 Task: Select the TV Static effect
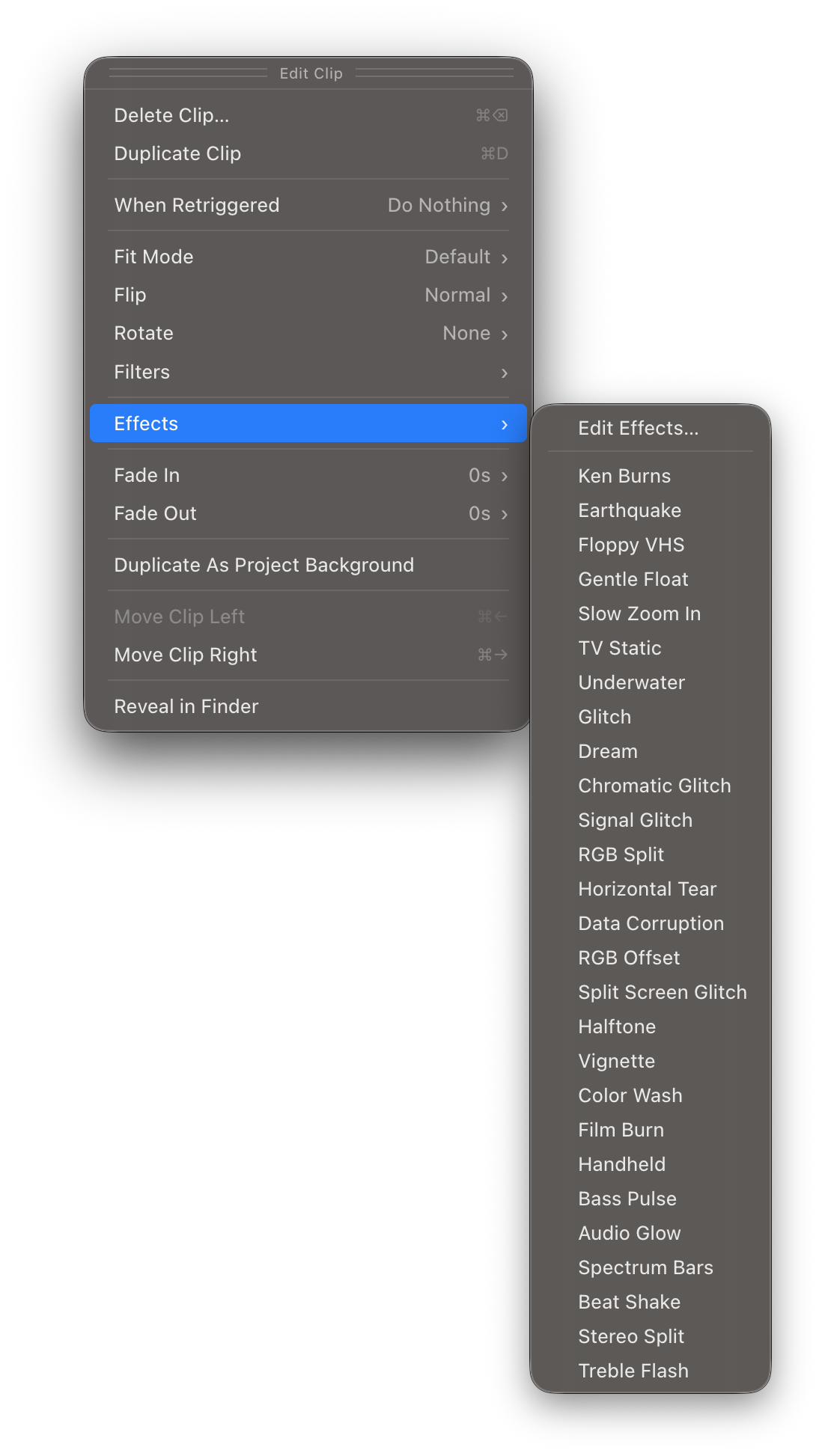click(x=619, y=647)
